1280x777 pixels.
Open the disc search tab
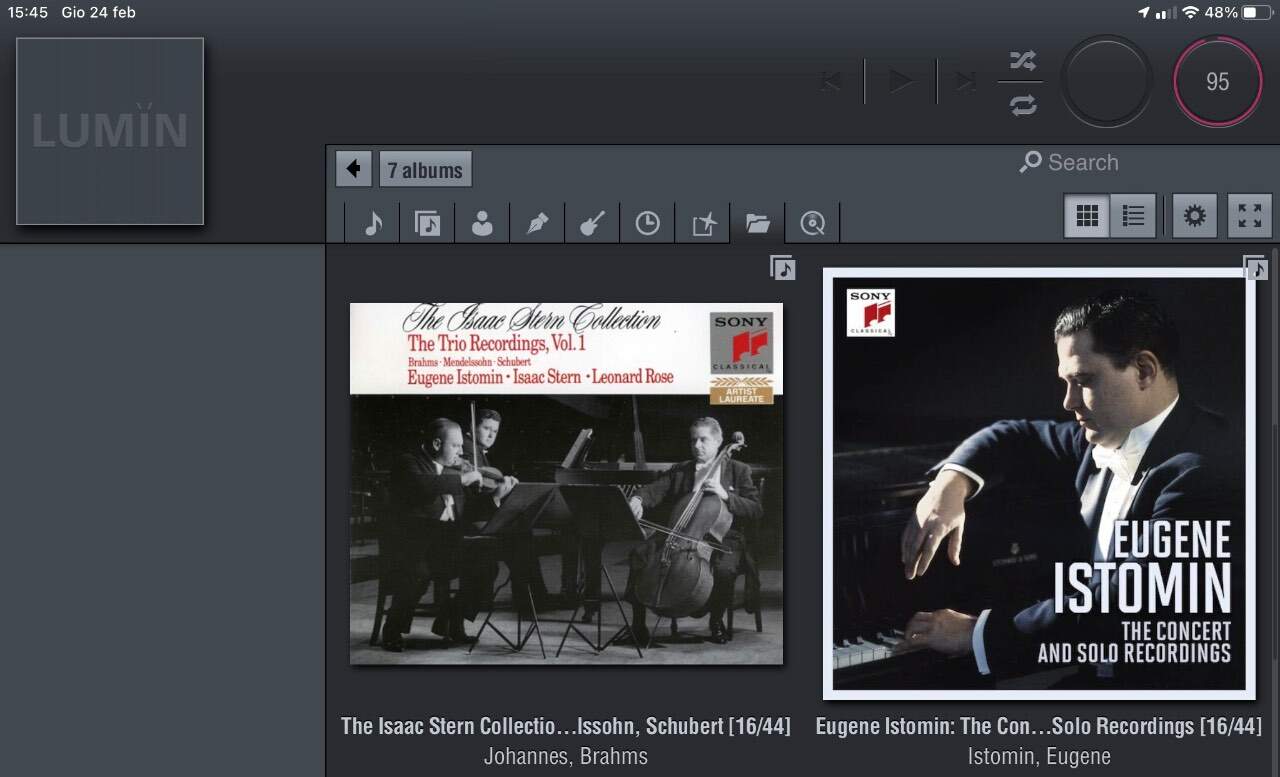point(813,223)
